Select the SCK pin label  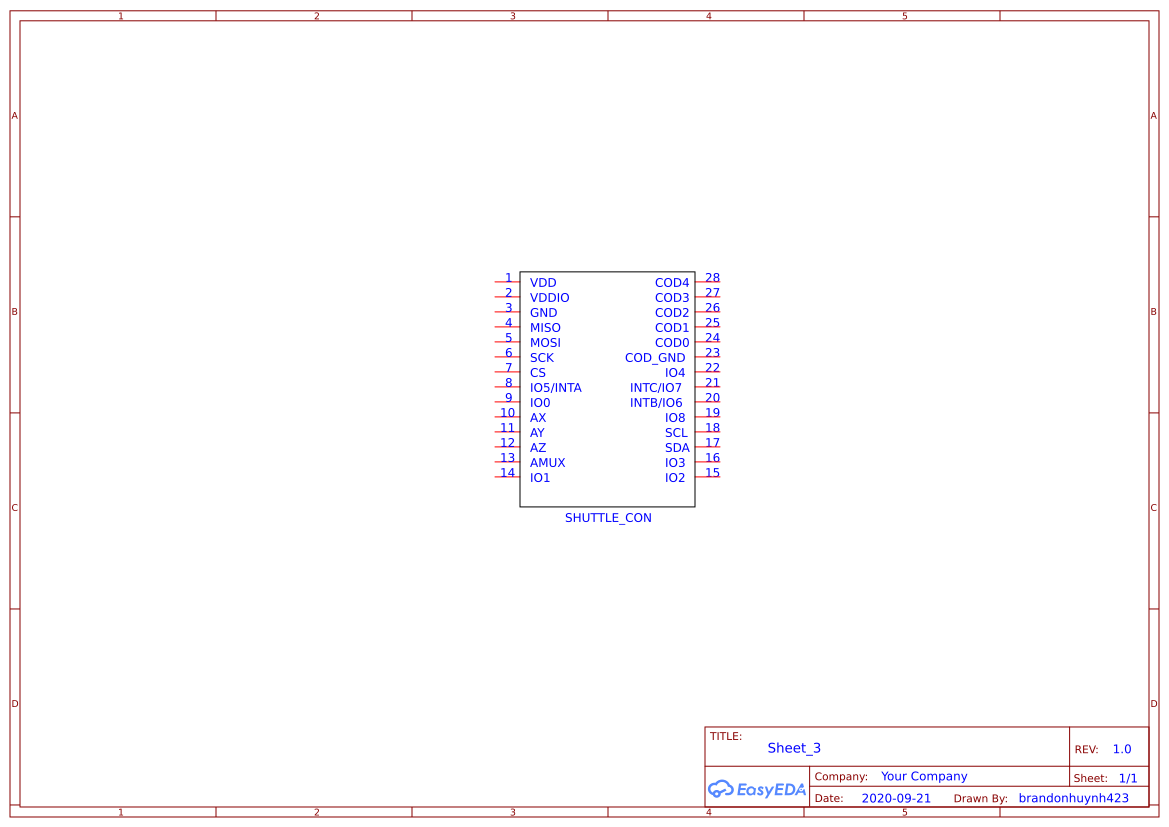coord(541,357)
